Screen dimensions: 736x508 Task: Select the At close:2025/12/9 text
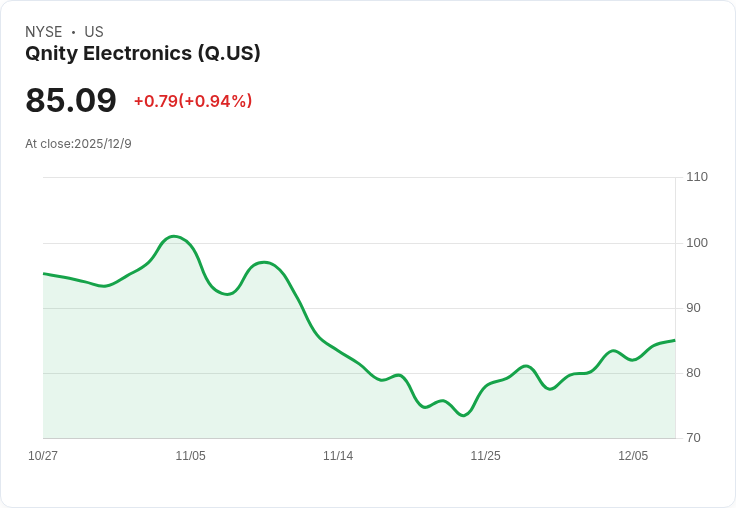coord(78,144)
